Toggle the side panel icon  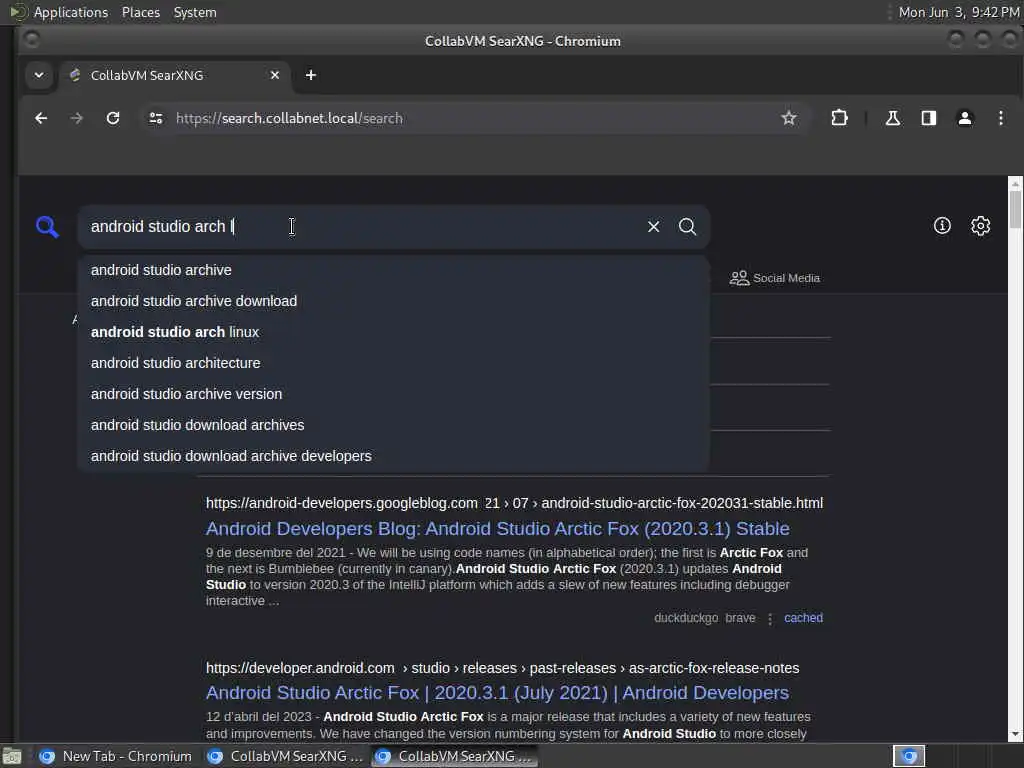coord(929,118)
